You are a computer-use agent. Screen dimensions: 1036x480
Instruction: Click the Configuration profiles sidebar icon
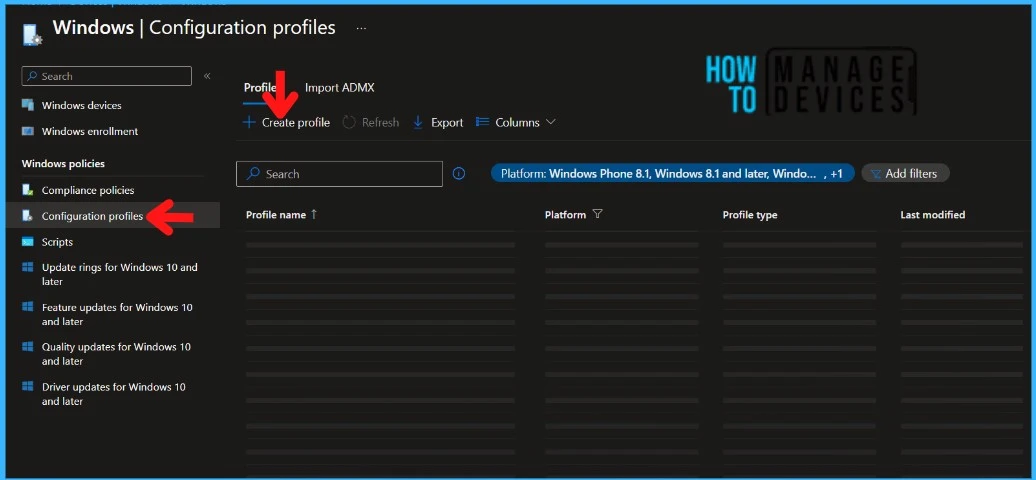(x=28, y=216)
